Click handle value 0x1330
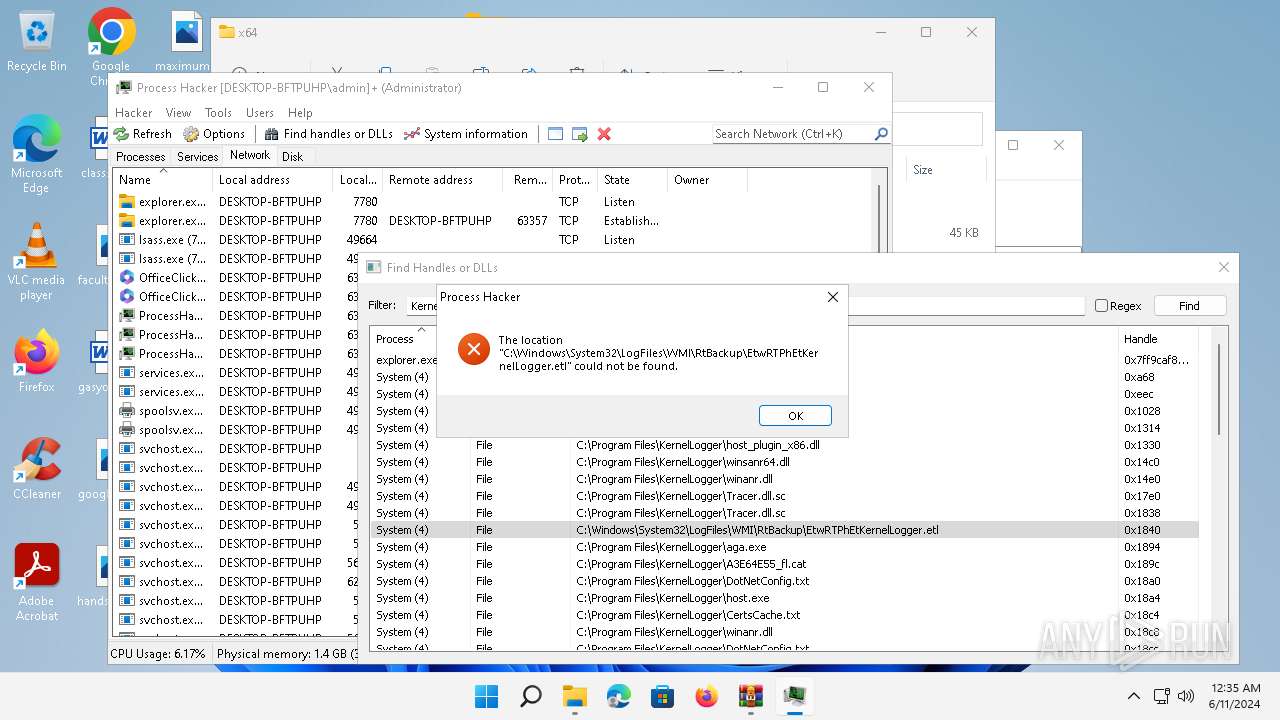The width and height of the screenshot is (1280, 720). [1141, 445]
